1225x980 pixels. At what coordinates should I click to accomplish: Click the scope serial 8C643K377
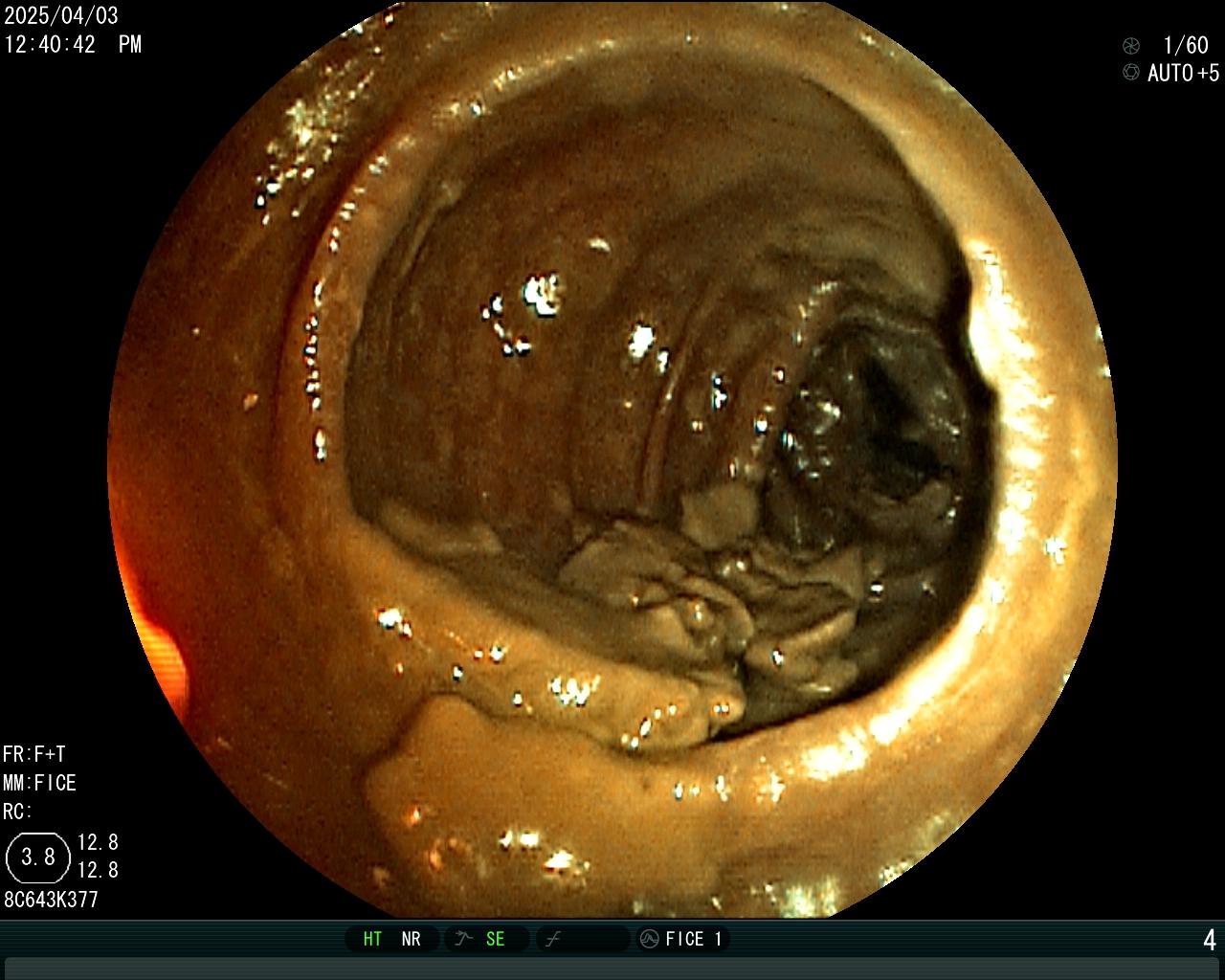pos(51,900)
